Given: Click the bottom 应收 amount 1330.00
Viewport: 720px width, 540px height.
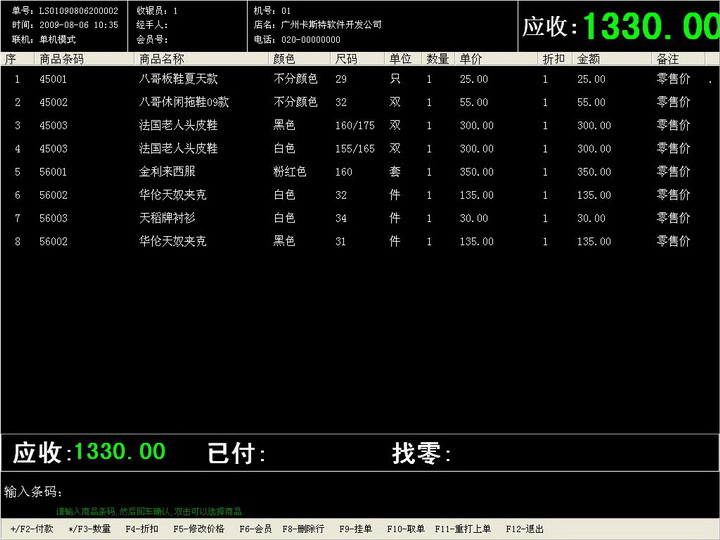Looking at the screenshot, I should (119, 452).
